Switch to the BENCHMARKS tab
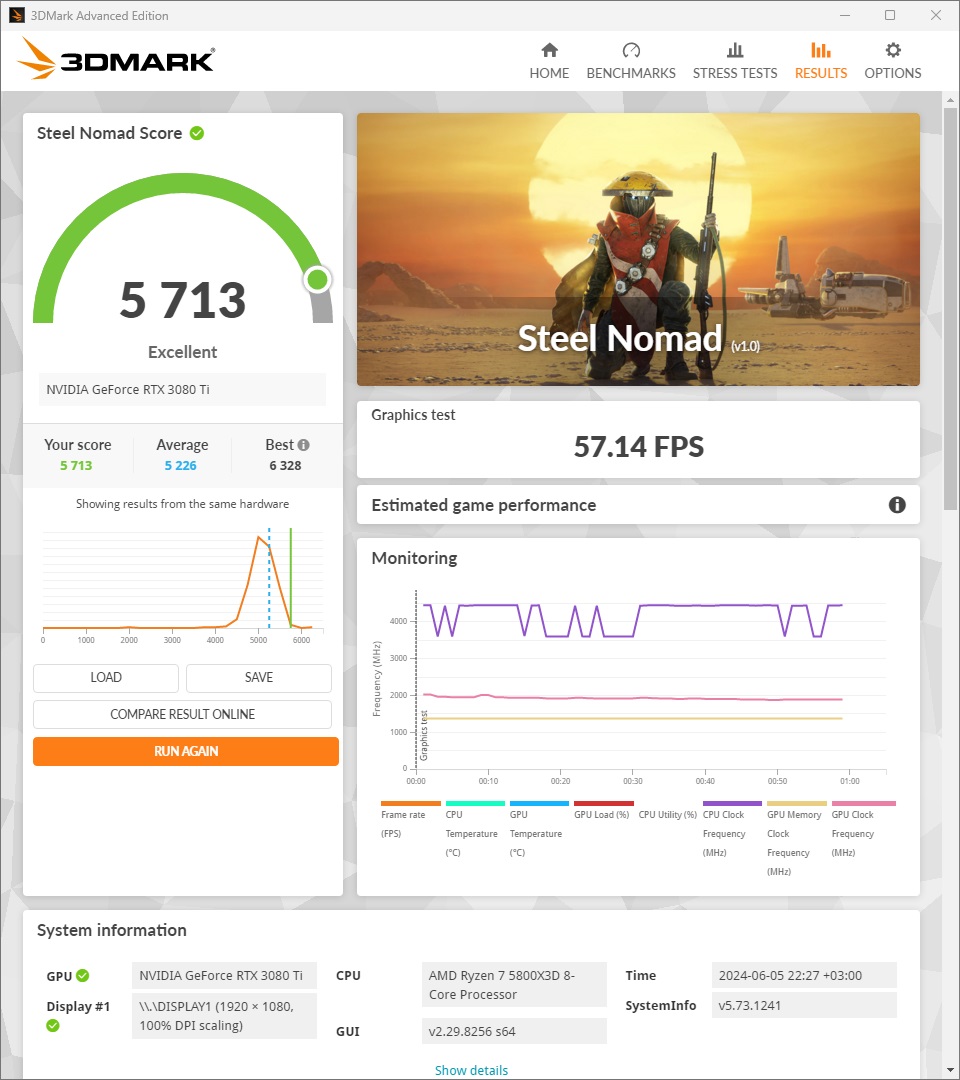Image resolution: width=960 pixels, height=1080 pixels. 631,61
